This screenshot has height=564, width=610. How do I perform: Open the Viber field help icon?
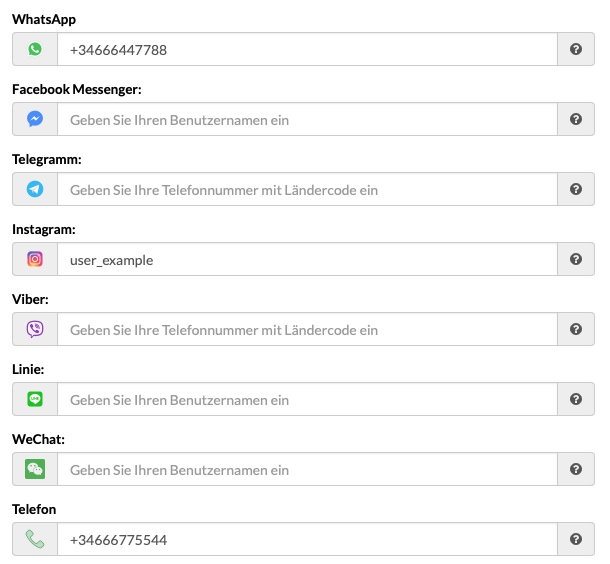click(576, 329)
